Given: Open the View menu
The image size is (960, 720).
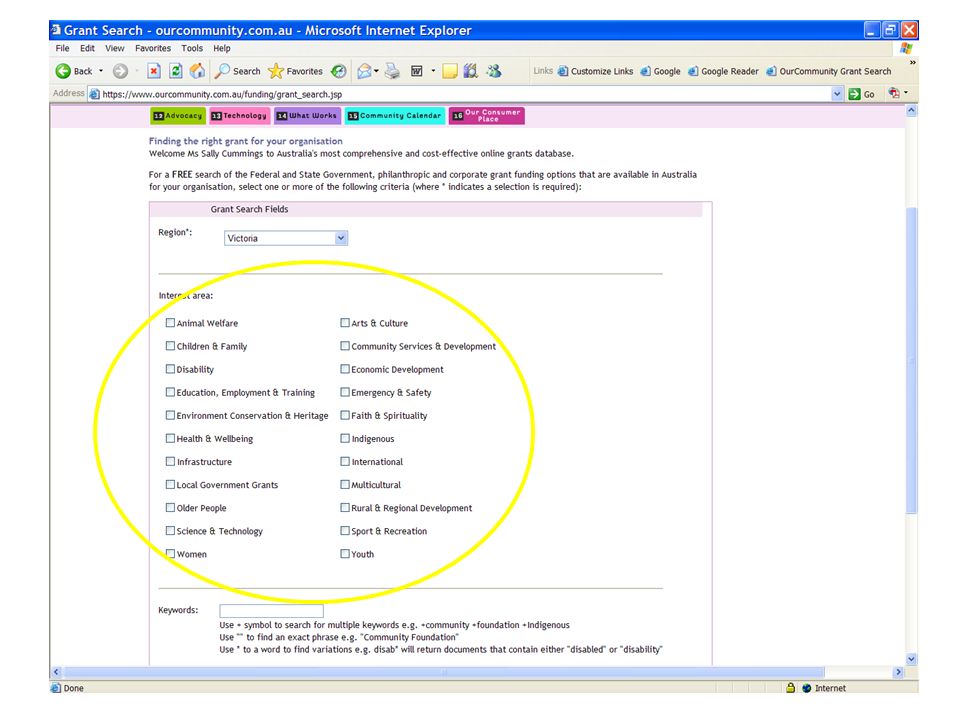Looking at the screenshot, I should point(114,48).
